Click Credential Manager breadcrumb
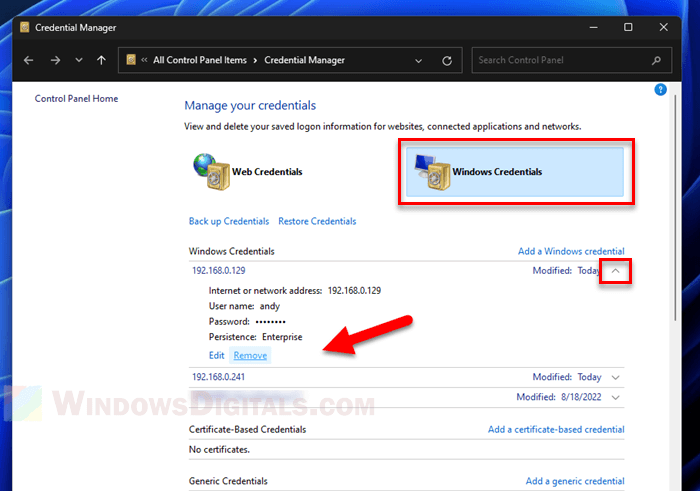 click(304, 60)
